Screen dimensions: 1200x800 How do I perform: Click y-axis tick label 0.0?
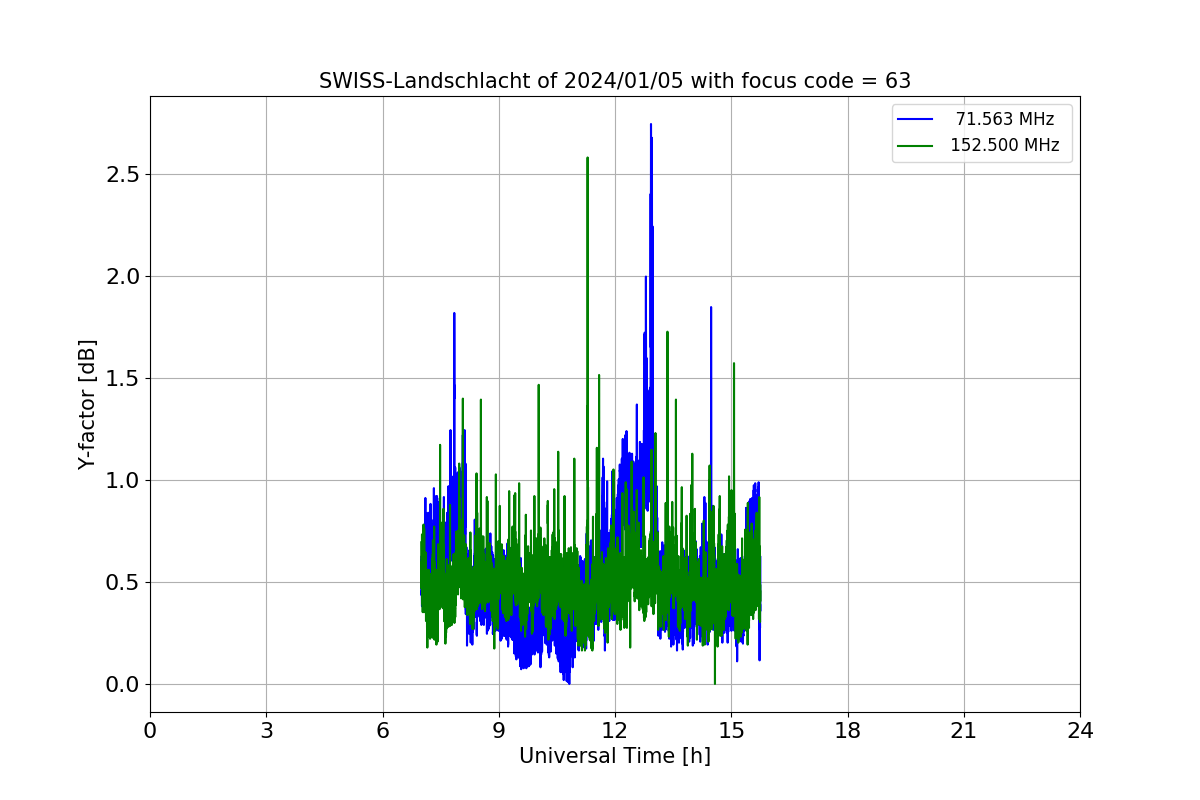124,685
